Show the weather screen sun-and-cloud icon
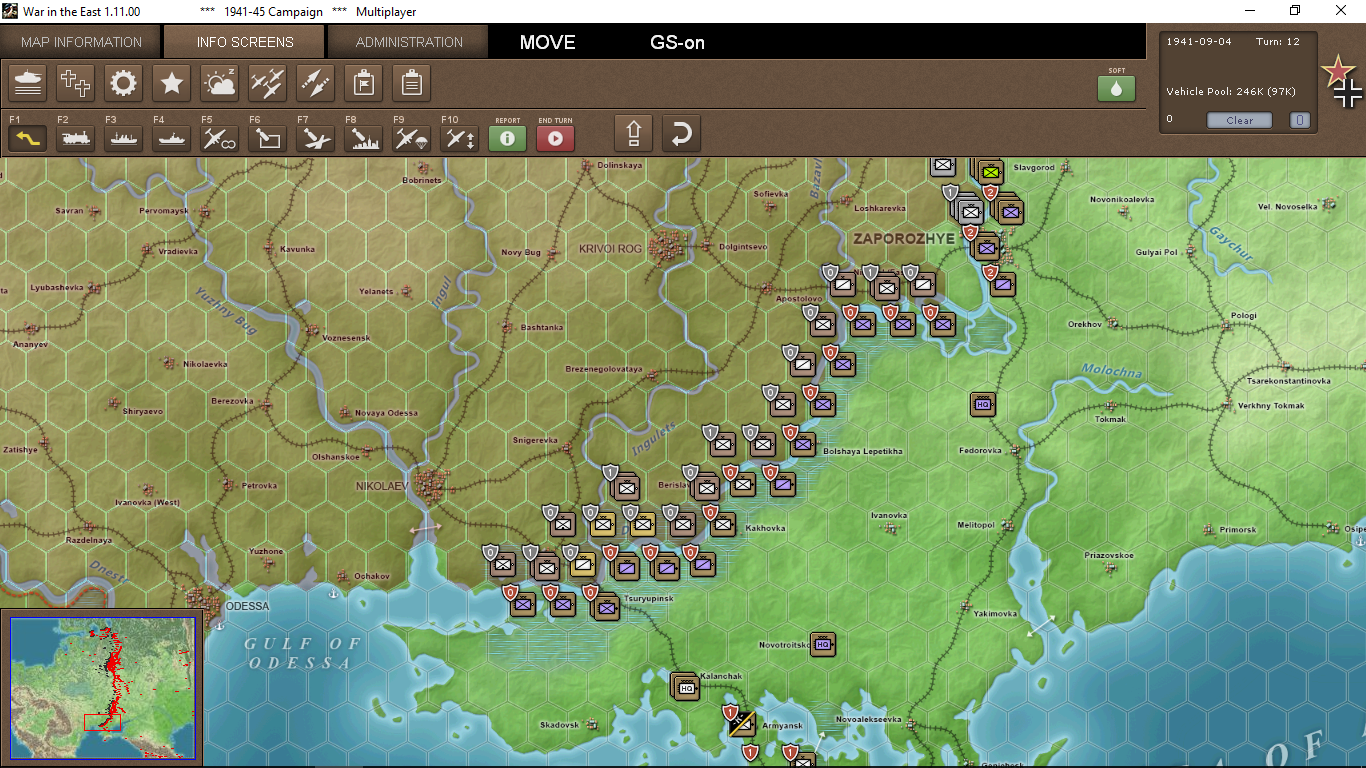 pos(219,83)
